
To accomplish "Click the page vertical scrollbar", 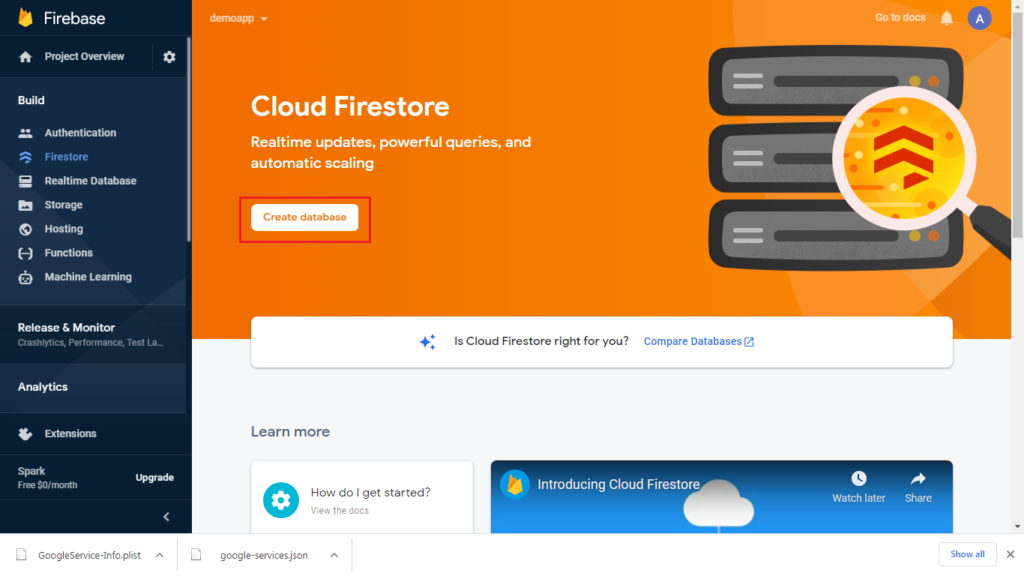I will coord(1017,124).
